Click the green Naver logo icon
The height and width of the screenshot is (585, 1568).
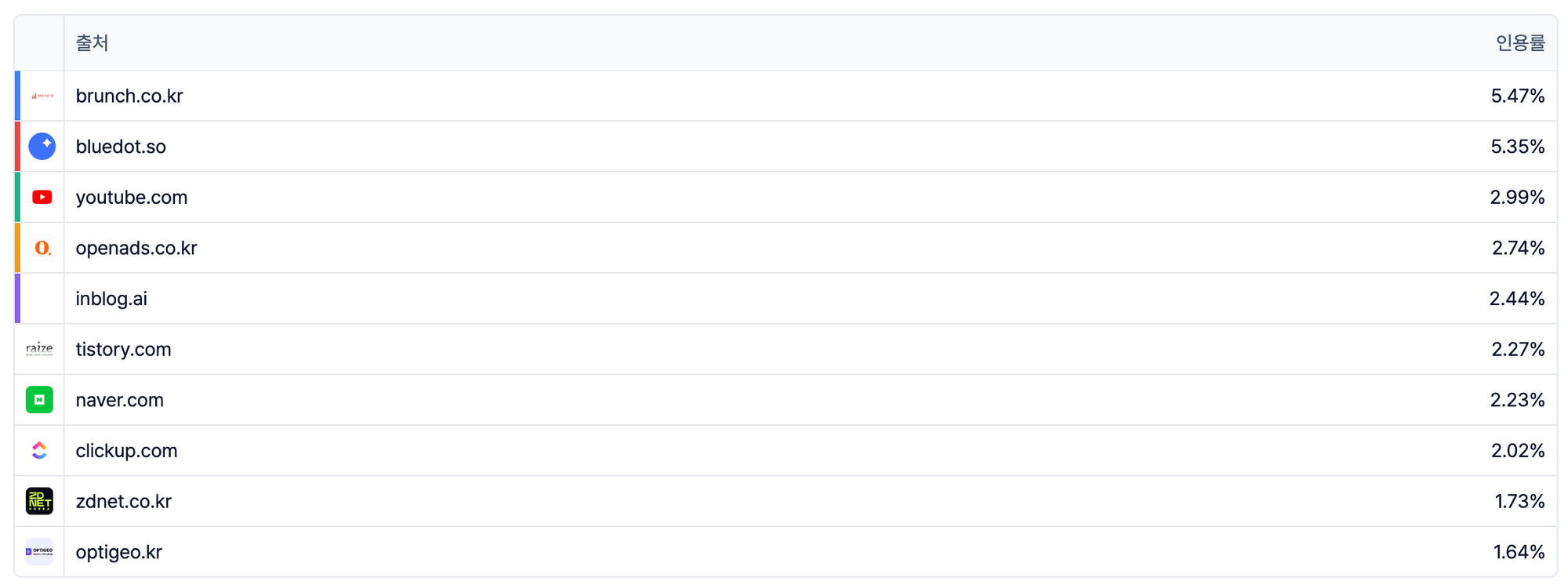[39, 400]
